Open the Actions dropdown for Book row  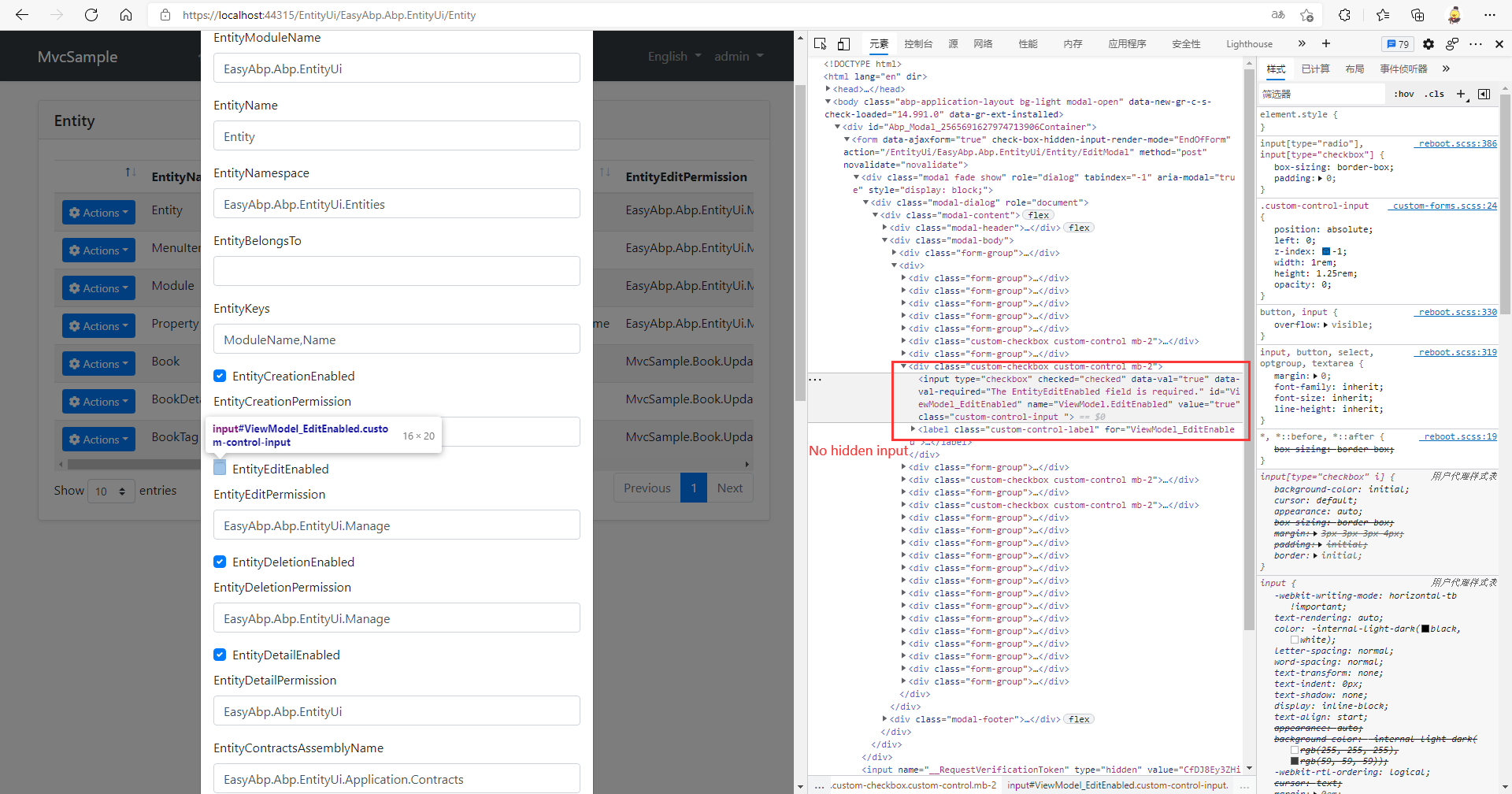tap(98, 363)
